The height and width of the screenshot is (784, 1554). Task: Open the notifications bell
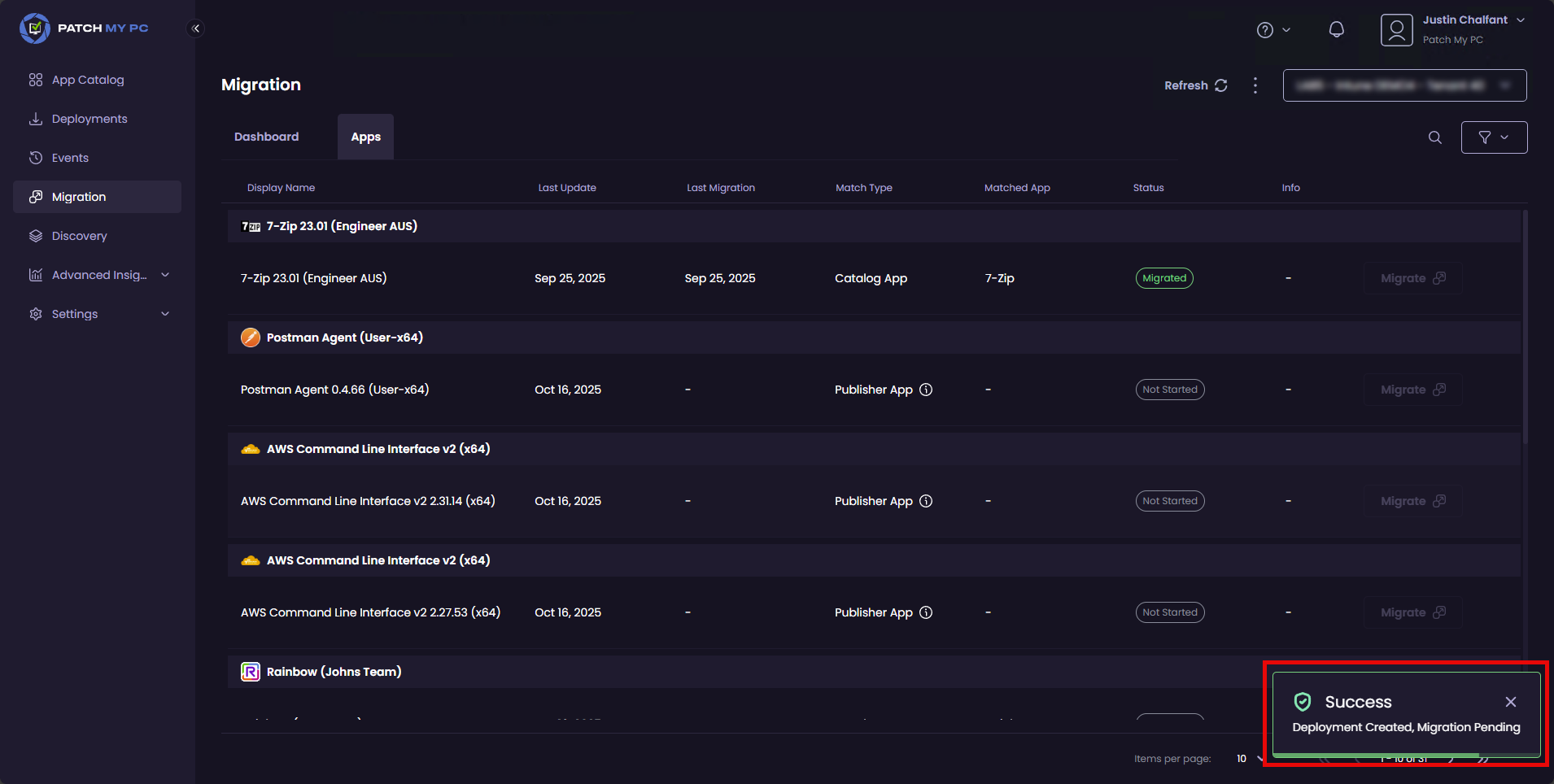coord(1336,30)
